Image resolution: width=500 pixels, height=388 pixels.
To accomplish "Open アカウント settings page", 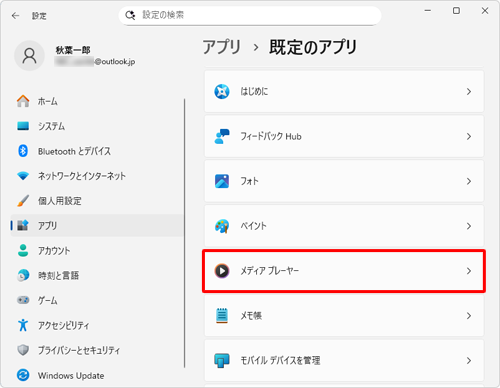I will click(97, 250).
